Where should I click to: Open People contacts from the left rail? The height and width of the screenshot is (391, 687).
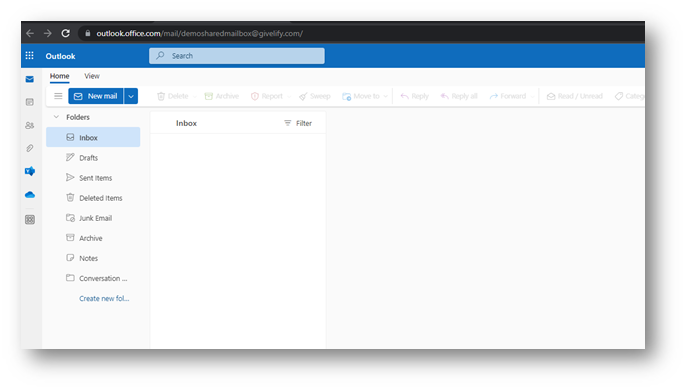(x=30, y=125)
